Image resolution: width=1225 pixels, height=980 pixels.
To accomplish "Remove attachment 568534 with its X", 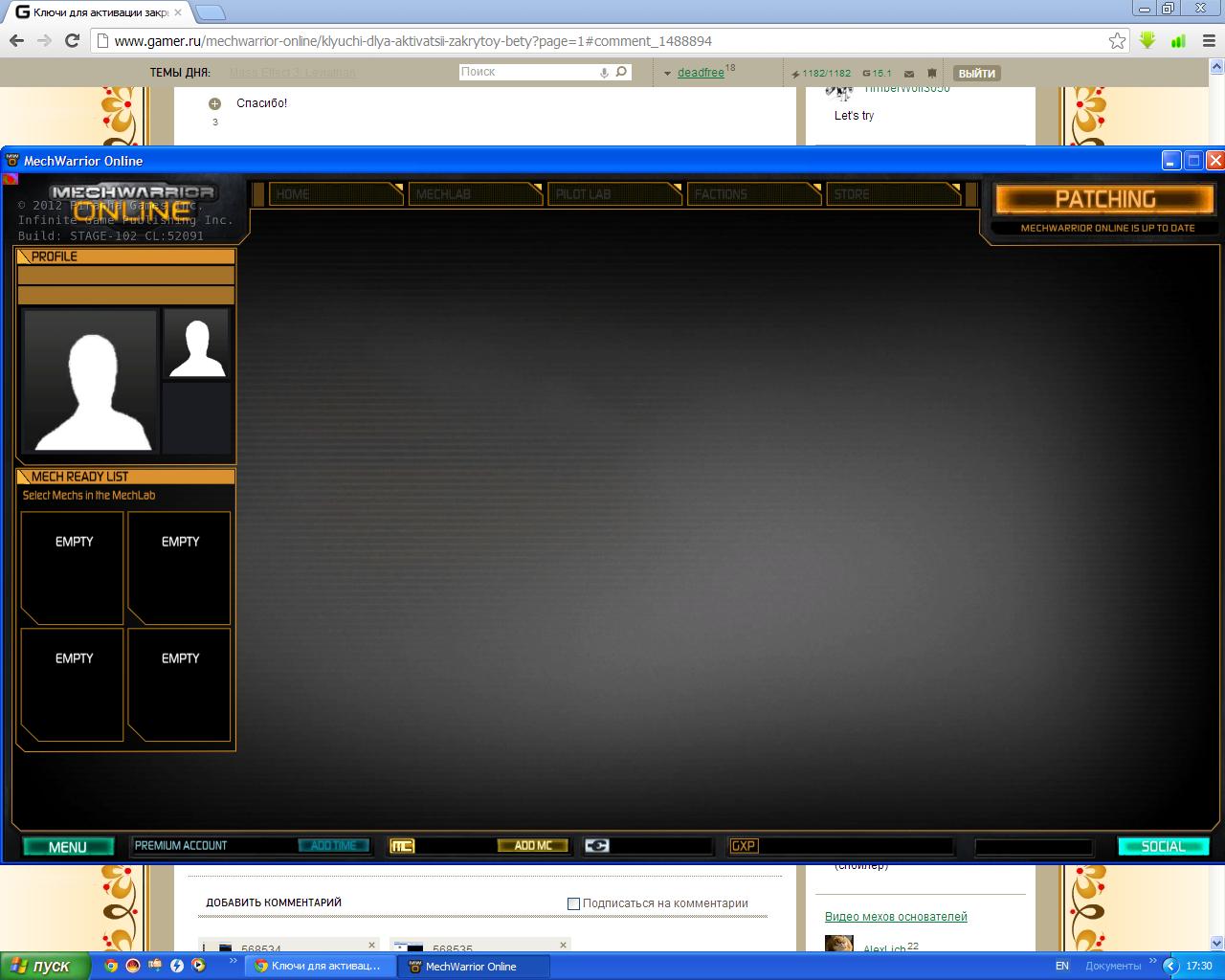I will tap(372, 945).
